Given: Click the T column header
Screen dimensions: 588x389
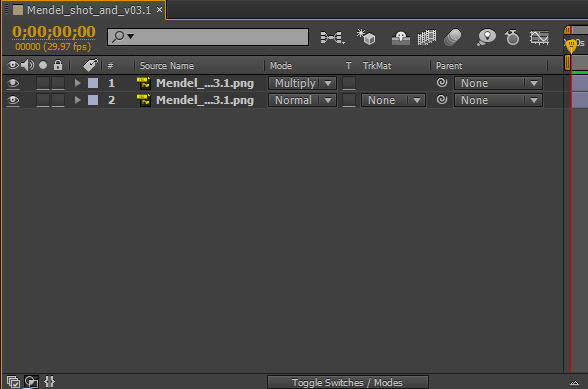Looking at the screenshot, I should pos(349,66).
